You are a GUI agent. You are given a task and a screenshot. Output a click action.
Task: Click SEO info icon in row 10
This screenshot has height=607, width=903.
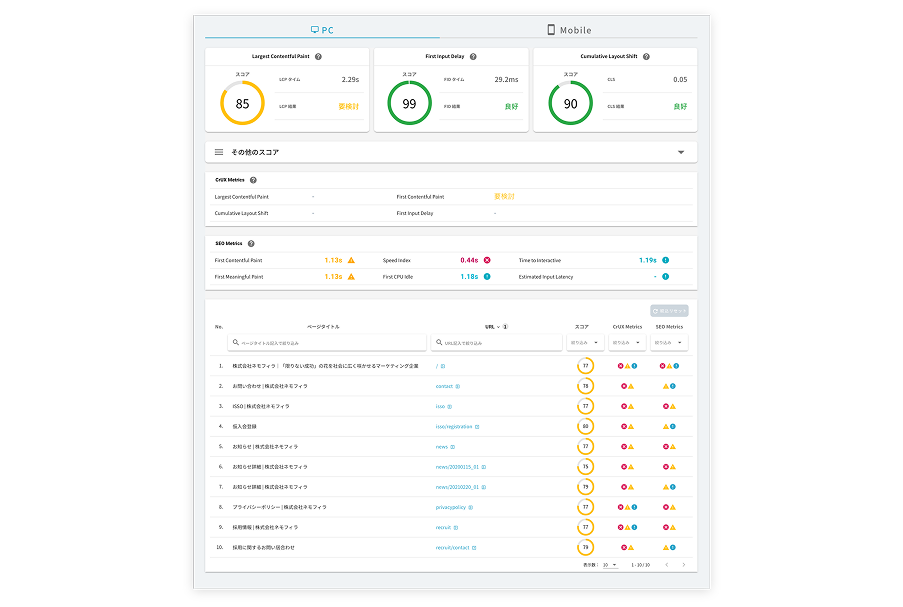pos(673,548)
